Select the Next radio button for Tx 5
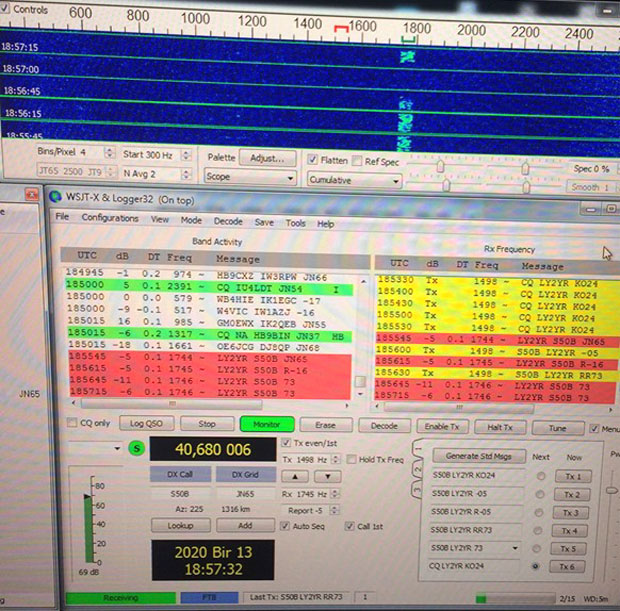Viewport: 620px width, 611px height. click(536, 549)
